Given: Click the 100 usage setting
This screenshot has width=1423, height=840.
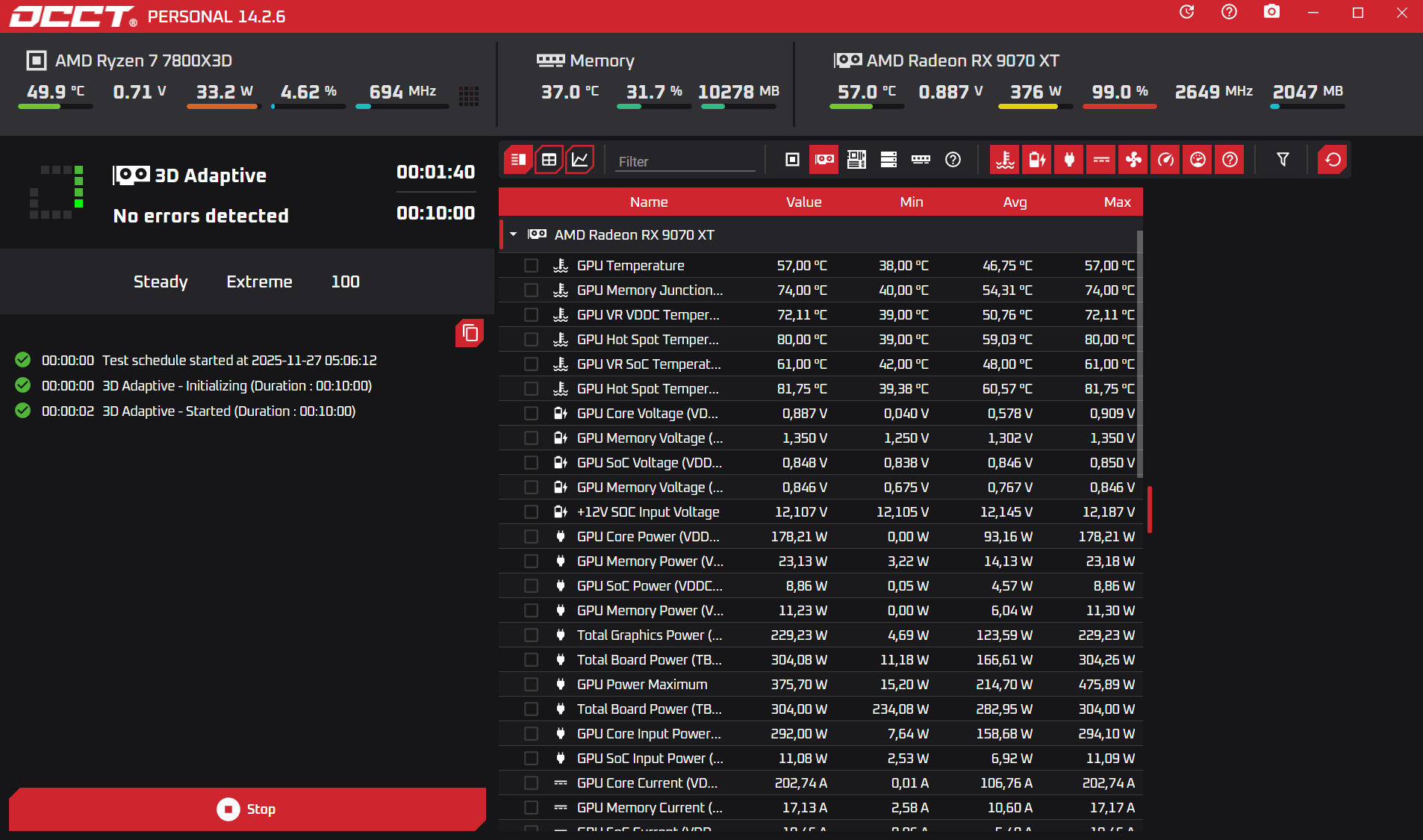Looking at the screenshot, I should click(345, 282).
